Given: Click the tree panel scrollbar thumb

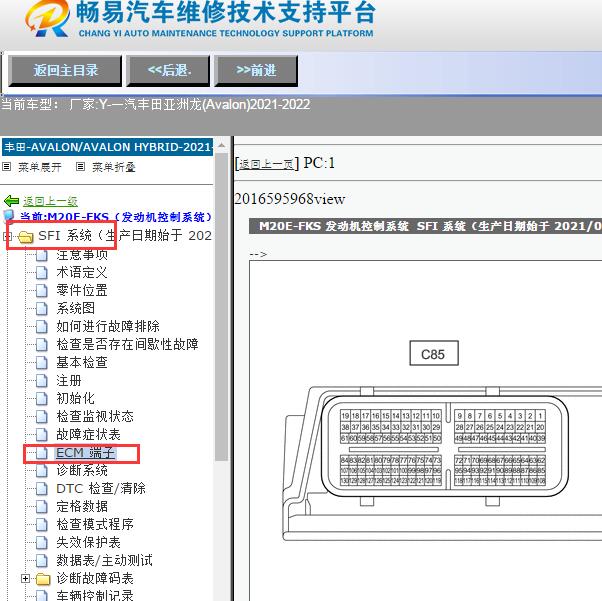Looking at the screenshot, I should coord(222,306).
